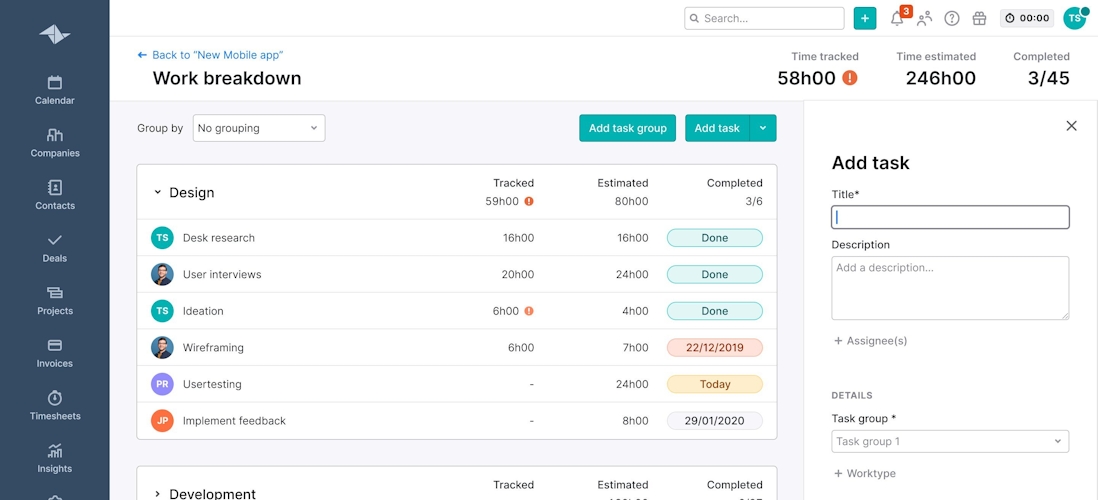
Task: Open the Add task dropdown arrow
Action: click(x=763, y=128)
